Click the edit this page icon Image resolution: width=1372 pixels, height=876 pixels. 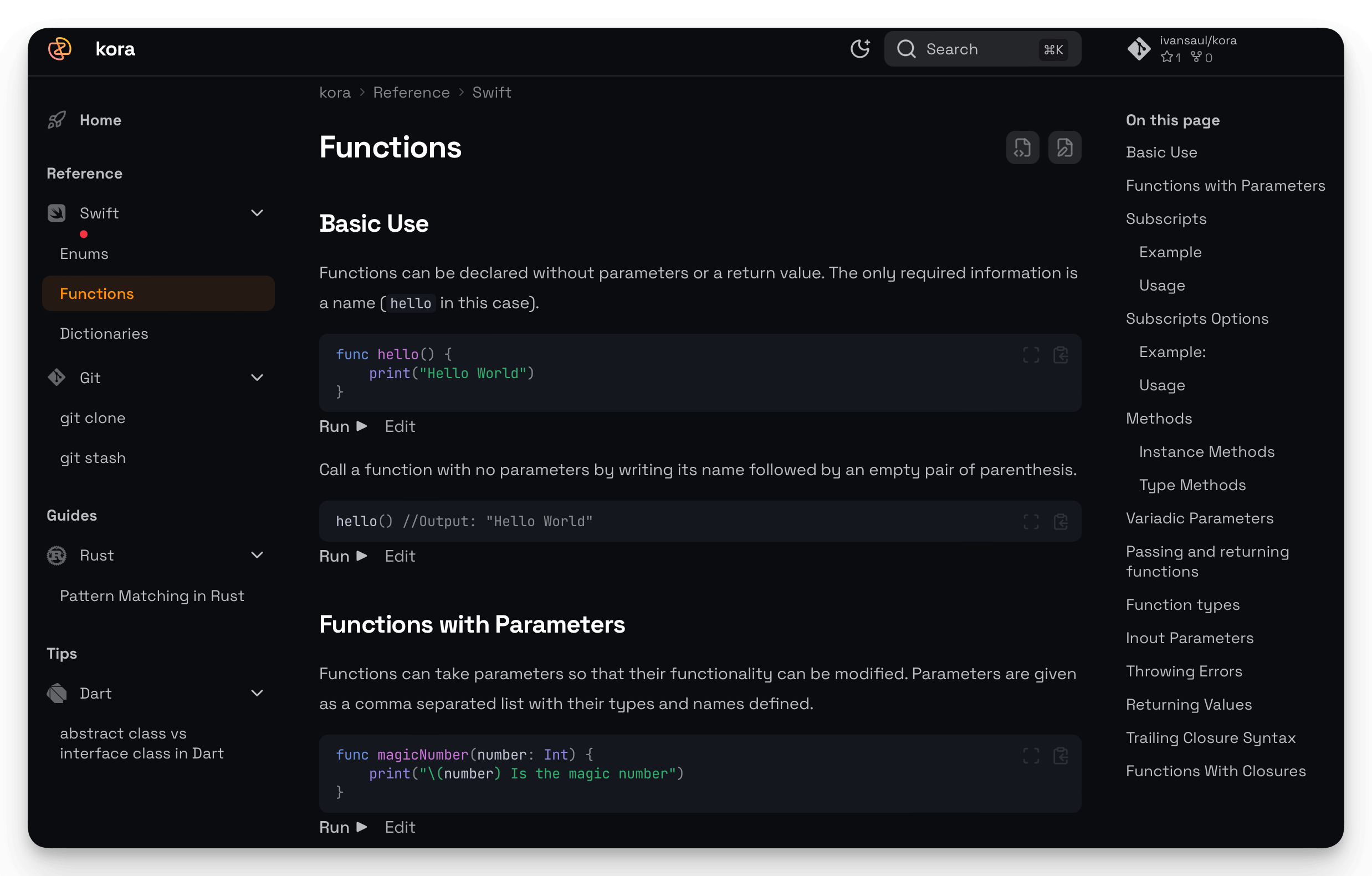pyautogui.click(x=1064, y=147)
